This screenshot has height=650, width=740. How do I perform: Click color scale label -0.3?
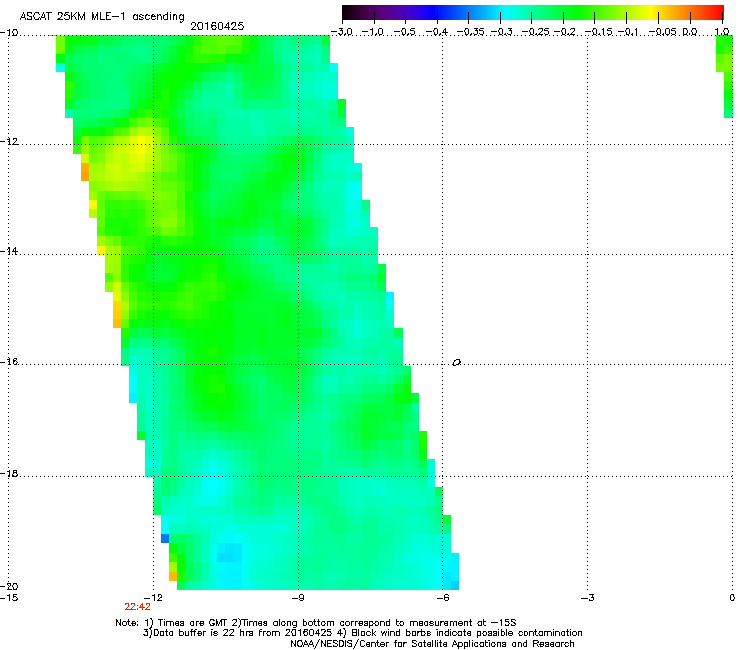pyautogui.click(x=501, y=32)
